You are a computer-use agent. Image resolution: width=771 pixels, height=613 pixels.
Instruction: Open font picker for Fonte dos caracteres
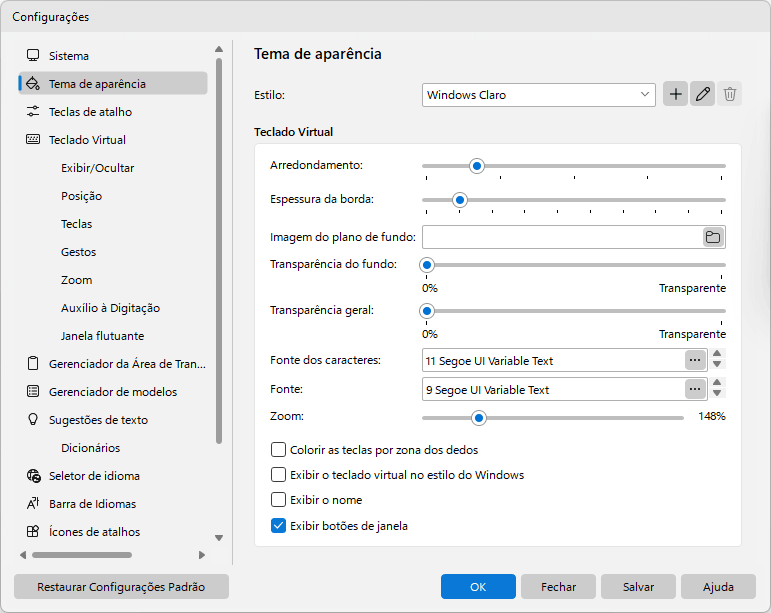pyautogui.click(x=695, y=360)
